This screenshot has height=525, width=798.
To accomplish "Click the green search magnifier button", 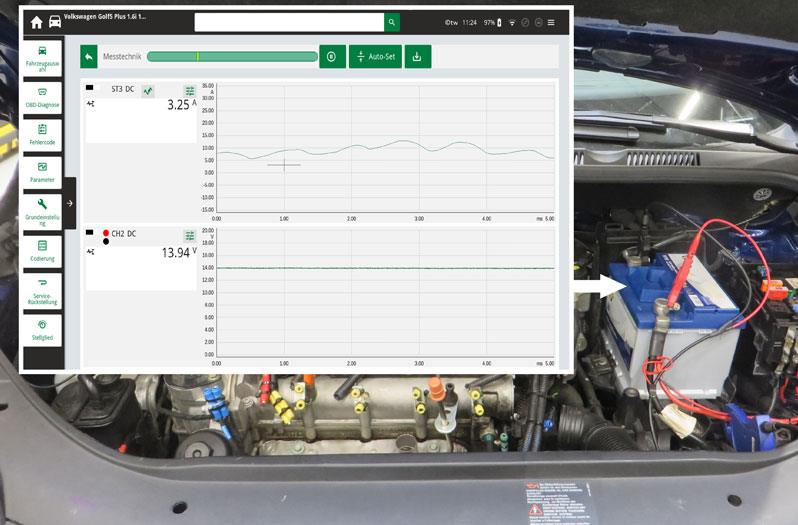I will 392,22.
